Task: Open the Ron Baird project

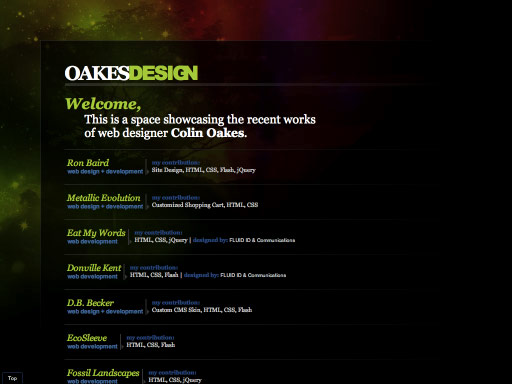Action: coord(88,163)
